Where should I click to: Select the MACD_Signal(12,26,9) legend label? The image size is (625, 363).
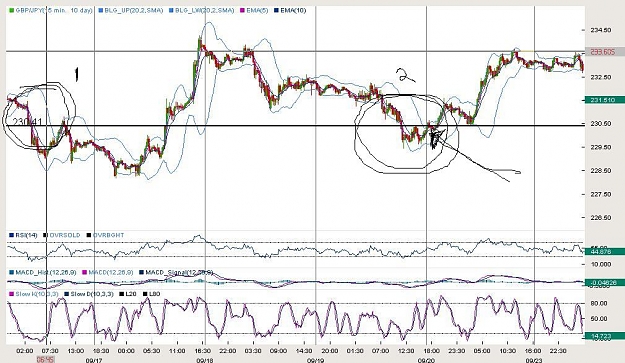coord(179,273)
